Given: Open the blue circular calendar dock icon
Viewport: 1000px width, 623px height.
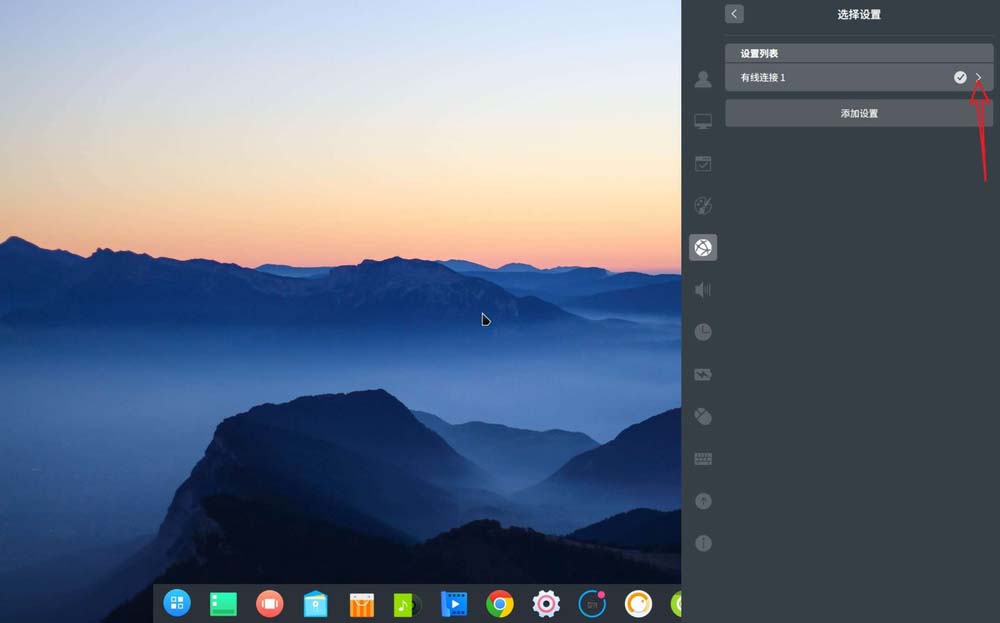Looking at the screenshot, I should [592, 604].
